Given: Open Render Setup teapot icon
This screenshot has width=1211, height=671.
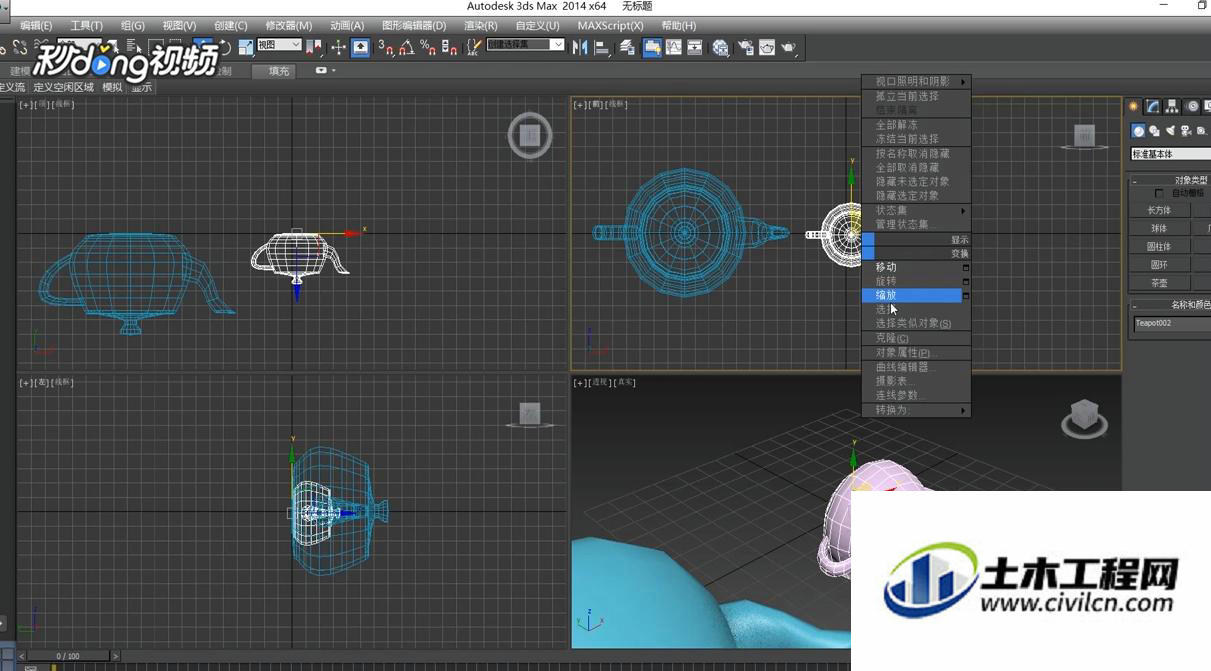Looking at the screenshot, I should click(745, 47).
